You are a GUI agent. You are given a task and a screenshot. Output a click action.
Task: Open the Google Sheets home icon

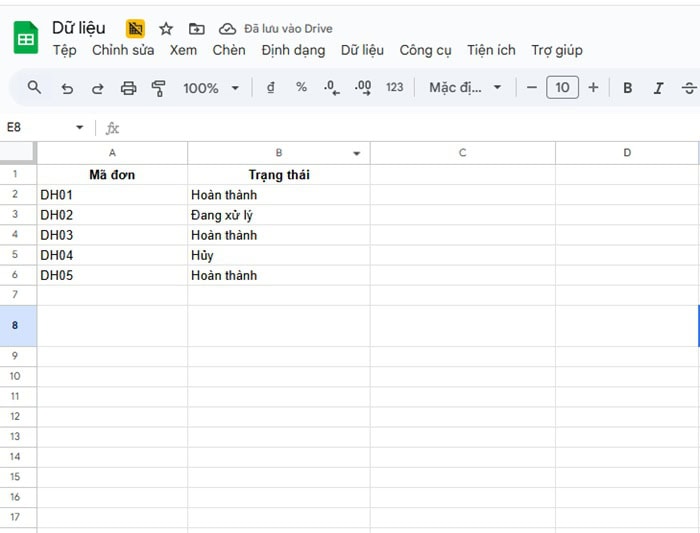pos(26,38)
